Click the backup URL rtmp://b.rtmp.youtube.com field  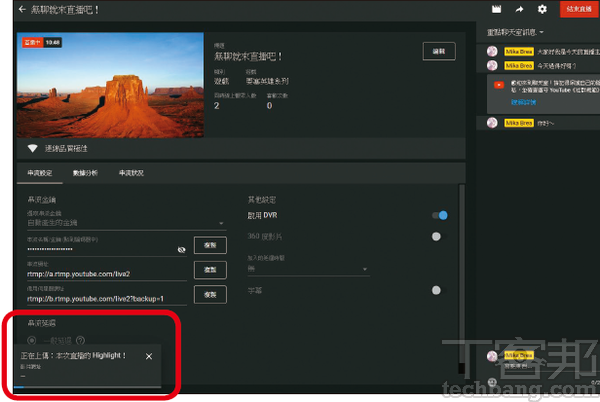point(107,299)
